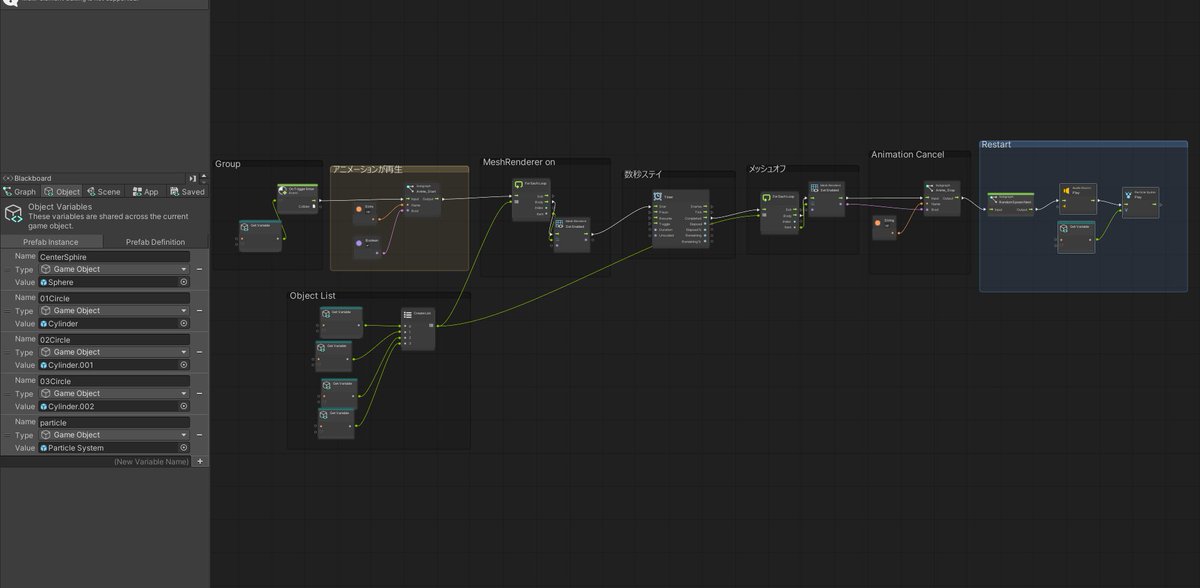
Task: Switch to Graph variables tab
Action: tap(20, 192)
